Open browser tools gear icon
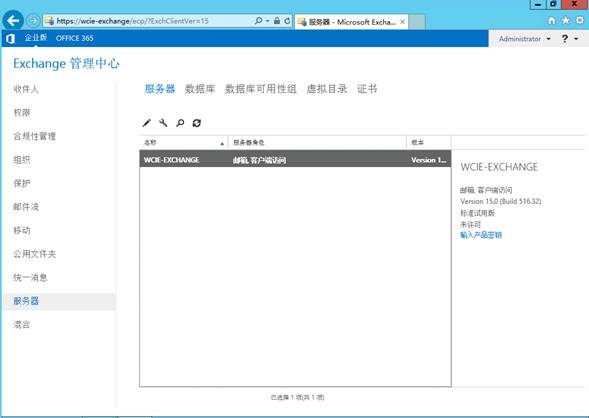 (x=580, y=20)
